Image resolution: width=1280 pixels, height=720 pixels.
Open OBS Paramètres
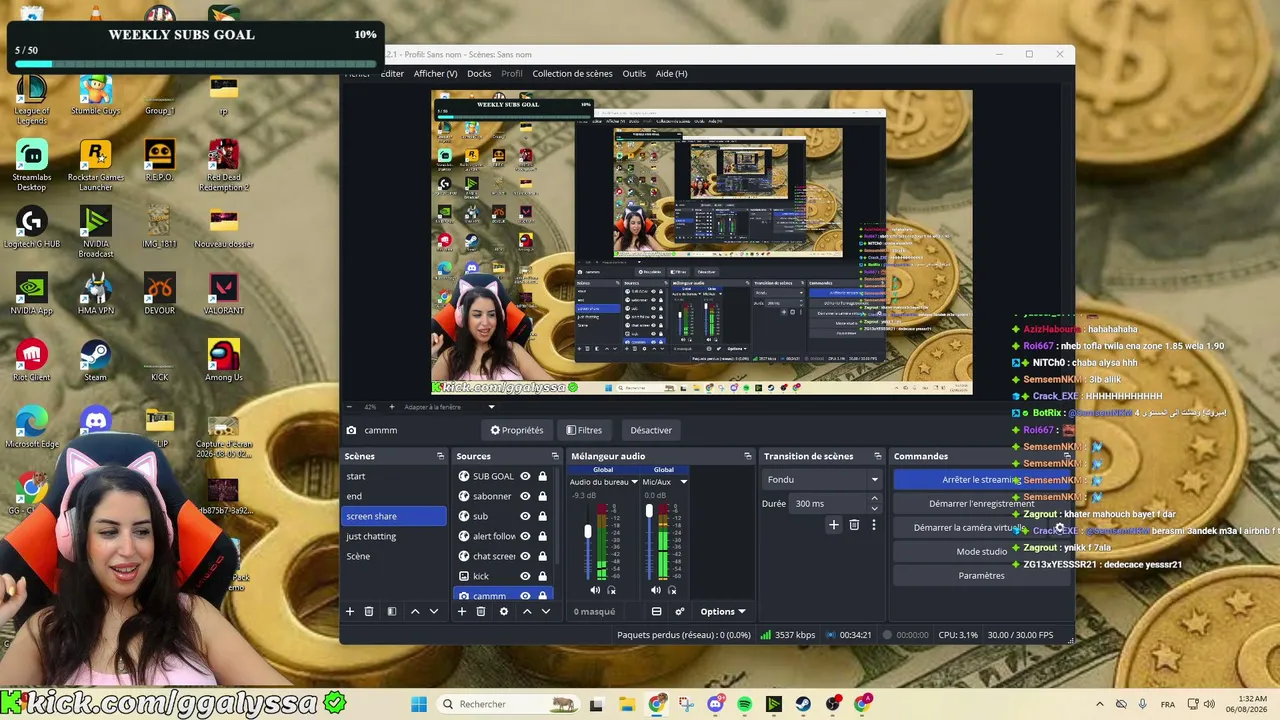click(x=981, y=576)
